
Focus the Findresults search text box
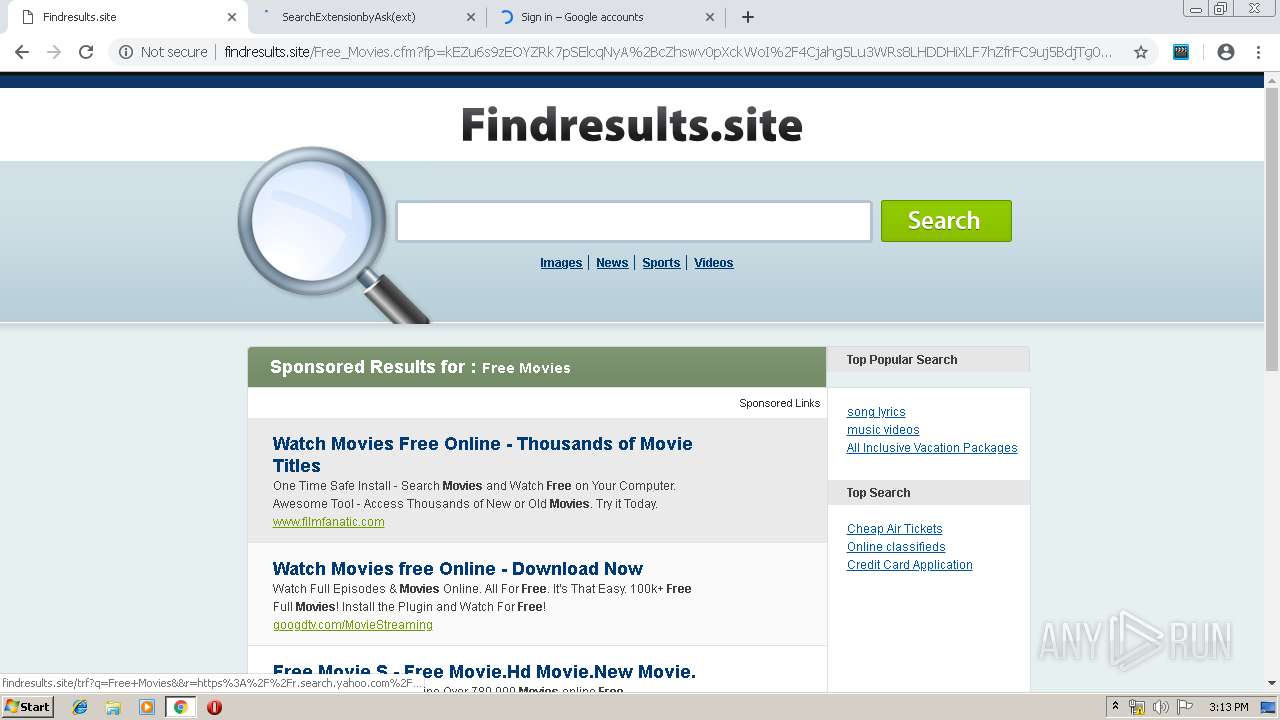pyautogui.click(x=634, y=221)
